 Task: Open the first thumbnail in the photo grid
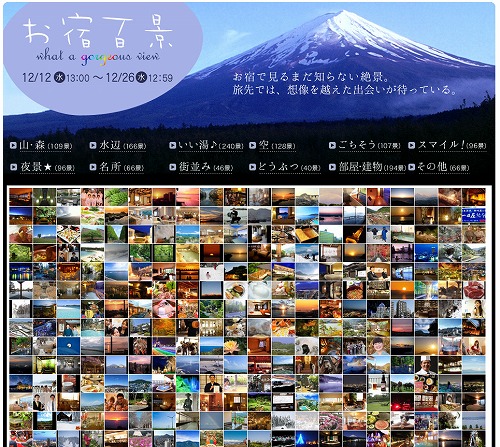[21, 197]
